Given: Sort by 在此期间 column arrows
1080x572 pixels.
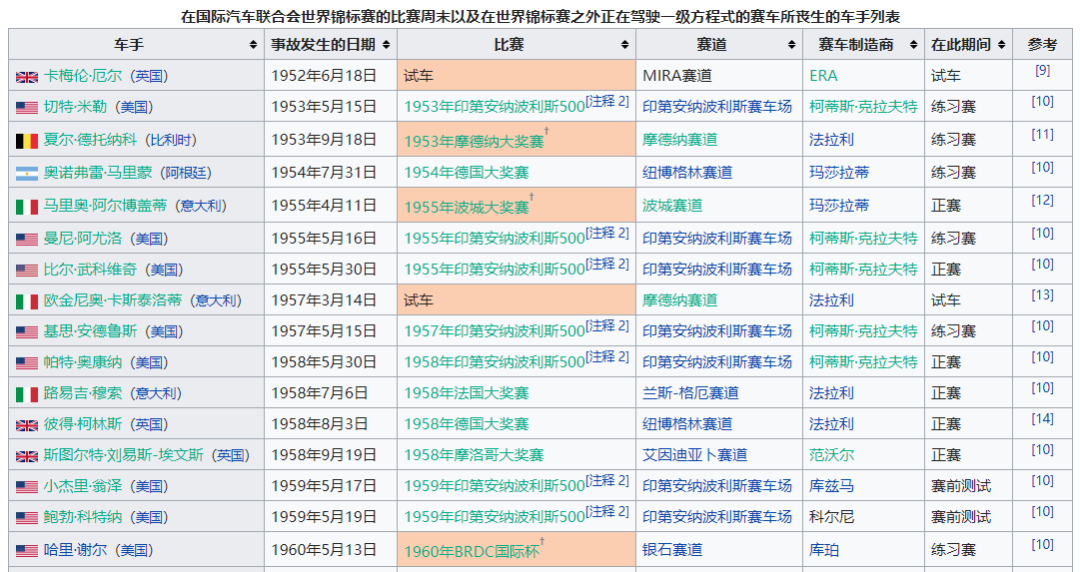Looking at the screenshot, I should click(1001, 45).
